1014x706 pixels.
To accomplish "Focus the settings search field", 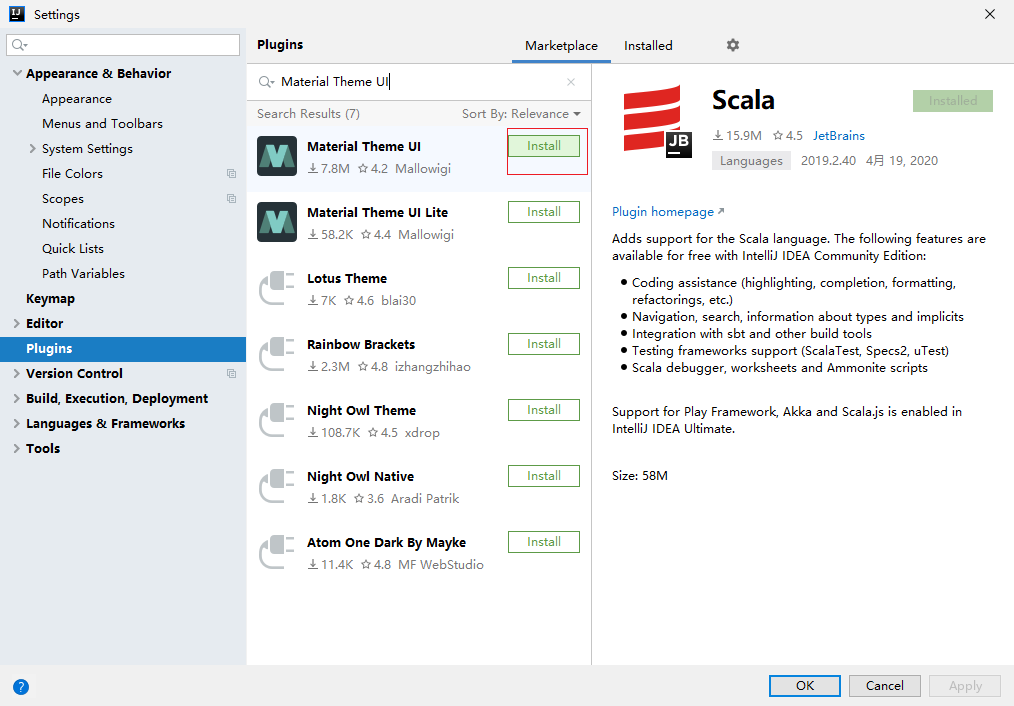I will pos(123,45).
